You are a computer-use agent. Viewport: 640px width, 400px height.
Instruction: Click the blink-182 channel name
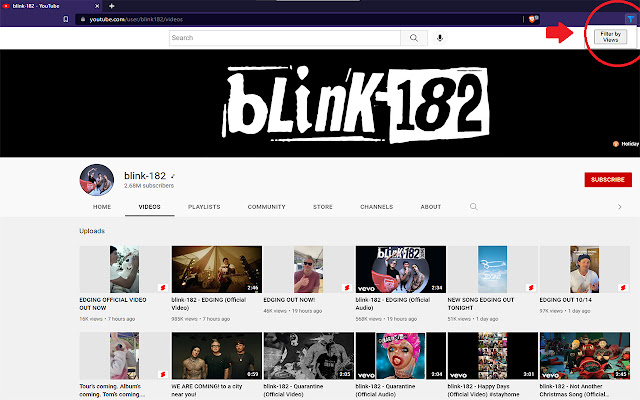[x=145, y=176]
